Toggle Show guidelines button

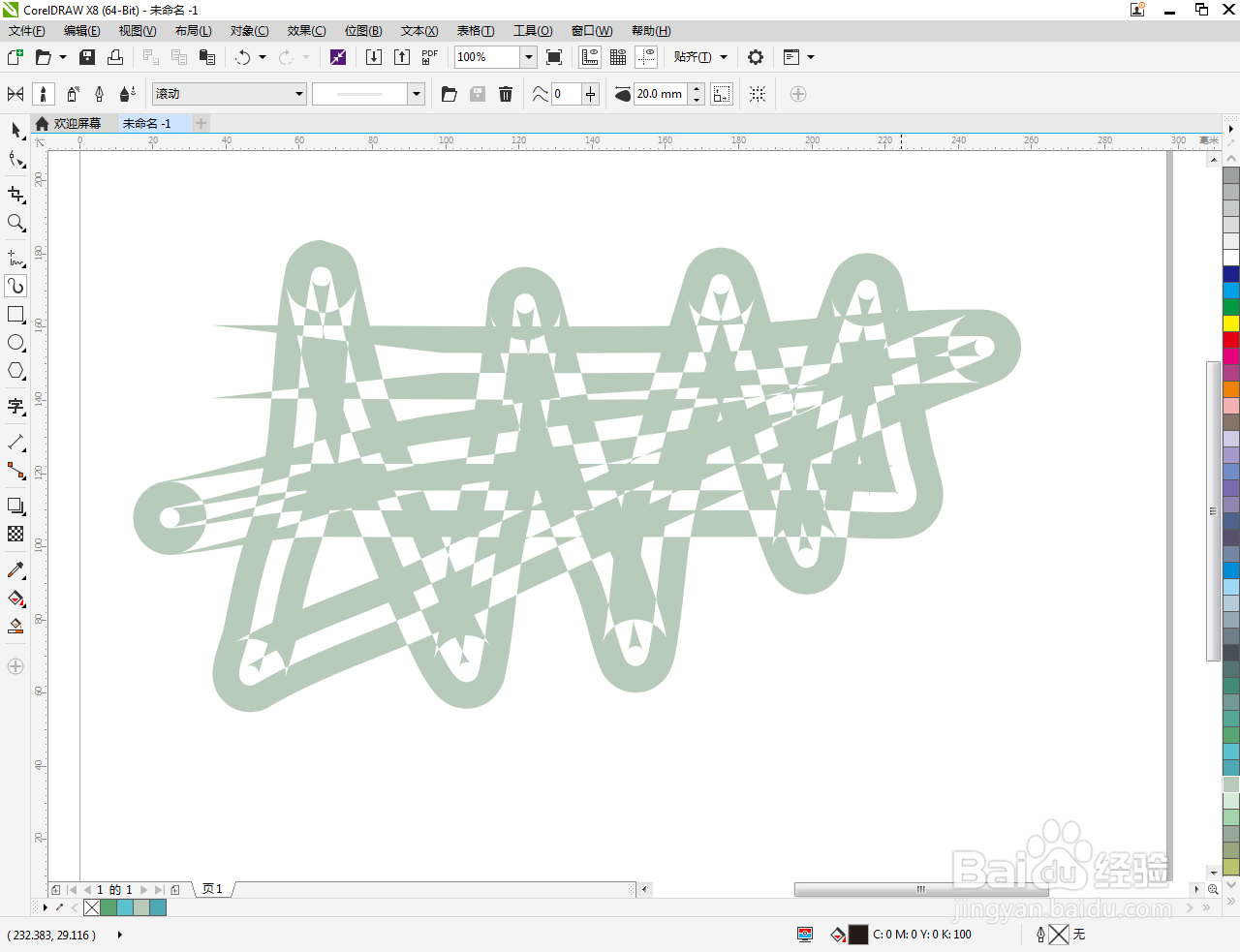(x=646, y=57)
